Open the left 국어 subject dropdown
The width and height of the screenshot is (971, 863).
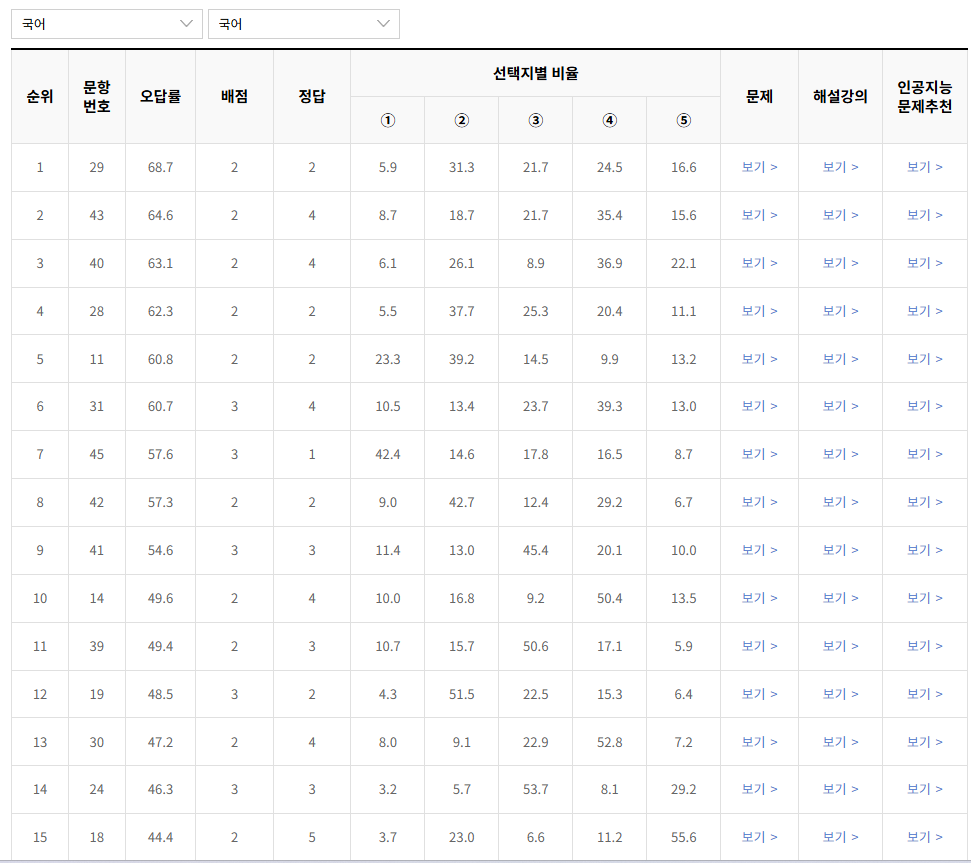click(106, 23)
